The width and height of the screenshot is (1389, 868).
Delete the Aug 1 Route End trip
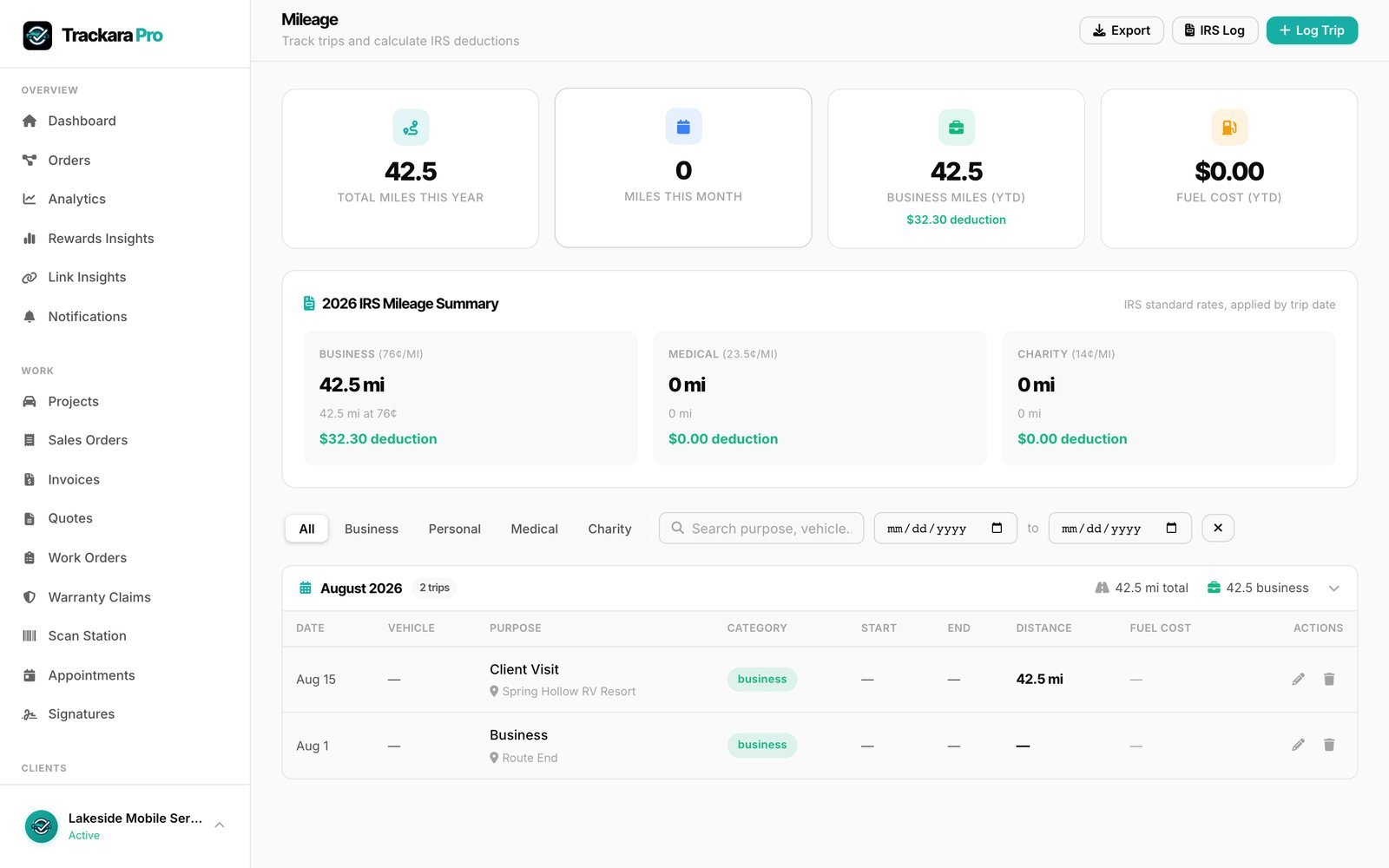tap(1329, 745)
